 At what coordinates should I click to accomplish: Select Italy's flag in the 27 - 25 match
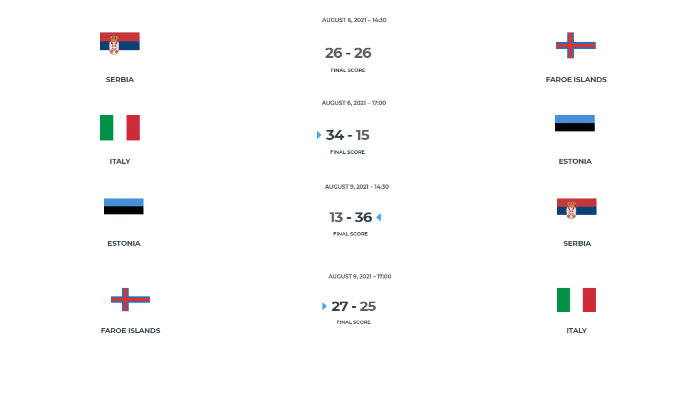576,300
